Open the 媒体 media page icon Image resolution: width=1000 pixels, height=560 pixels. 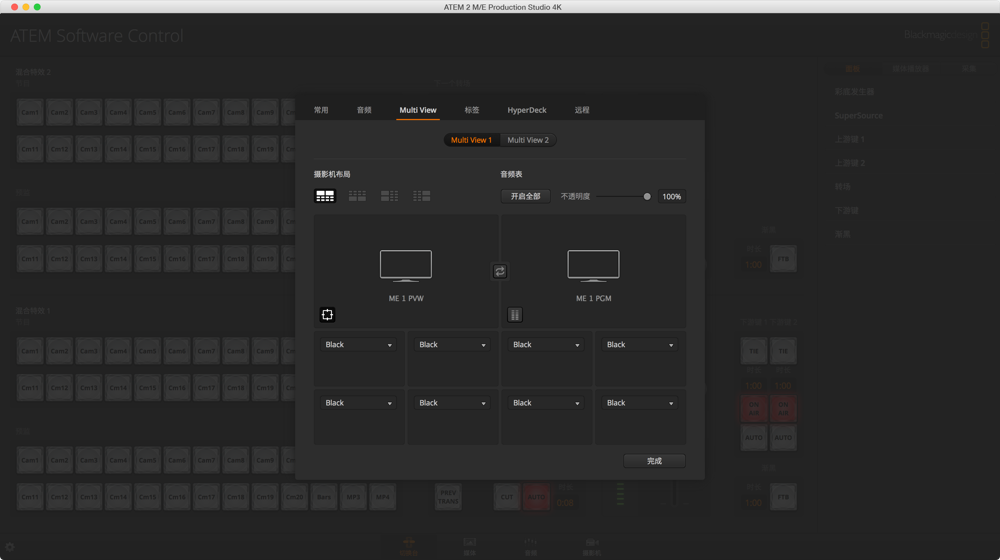click(470, 547)
